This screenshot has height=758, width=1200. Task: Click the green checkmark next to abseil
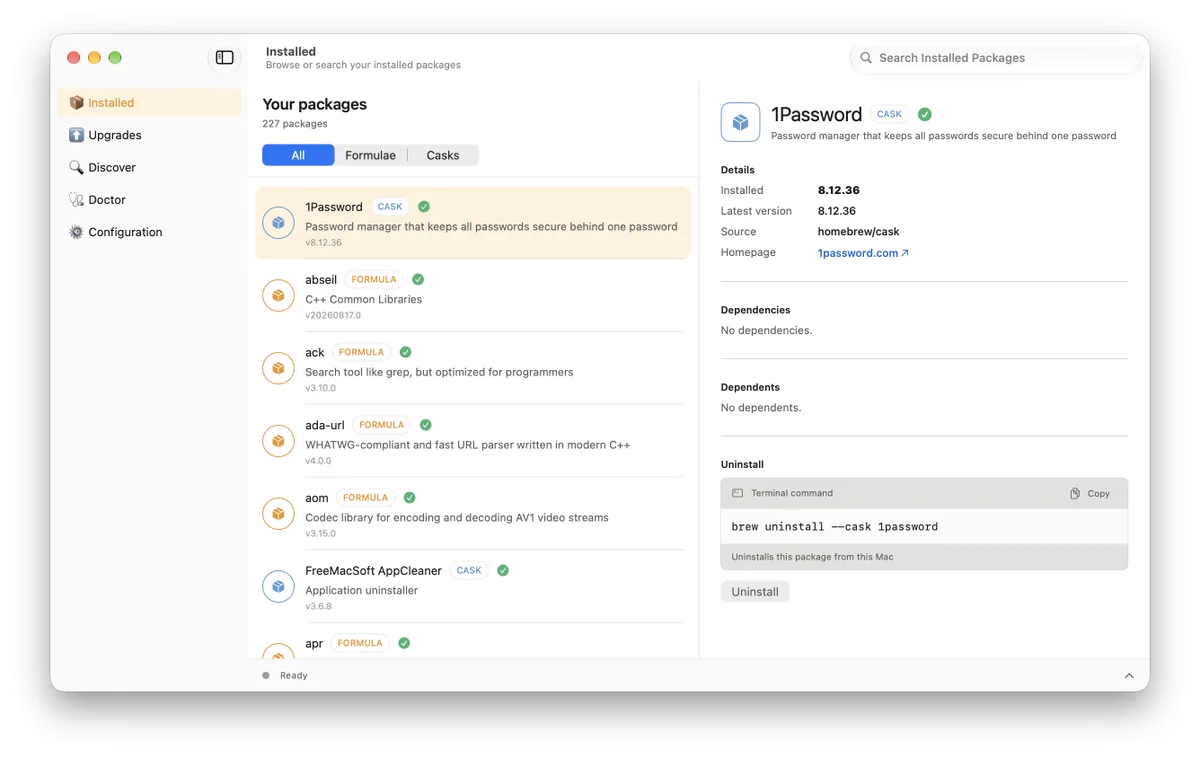point(418,280)
